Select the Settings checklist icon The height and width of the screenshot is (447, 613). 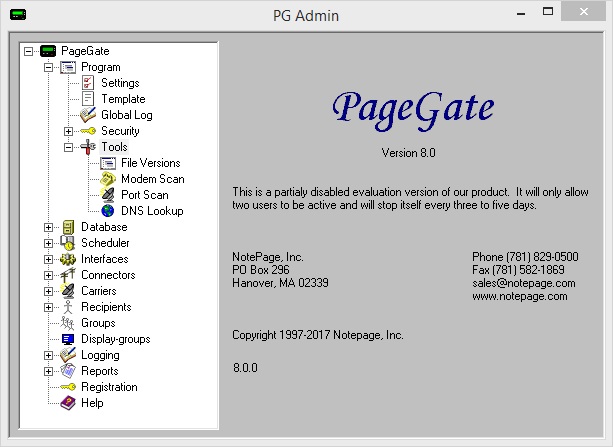coord(88,83)
